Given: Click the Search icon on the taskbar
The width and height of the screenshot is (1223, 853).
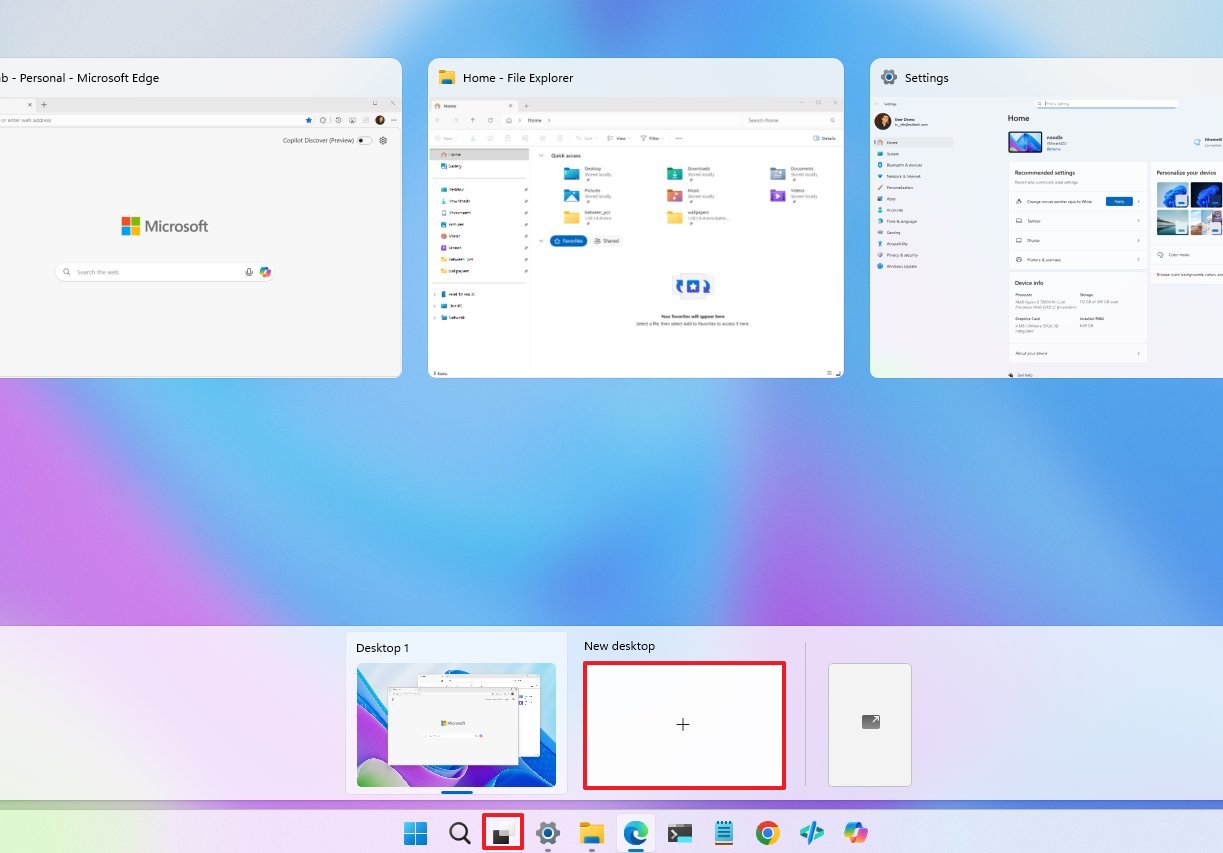Looking at the screenshot, I should (459, 831).
